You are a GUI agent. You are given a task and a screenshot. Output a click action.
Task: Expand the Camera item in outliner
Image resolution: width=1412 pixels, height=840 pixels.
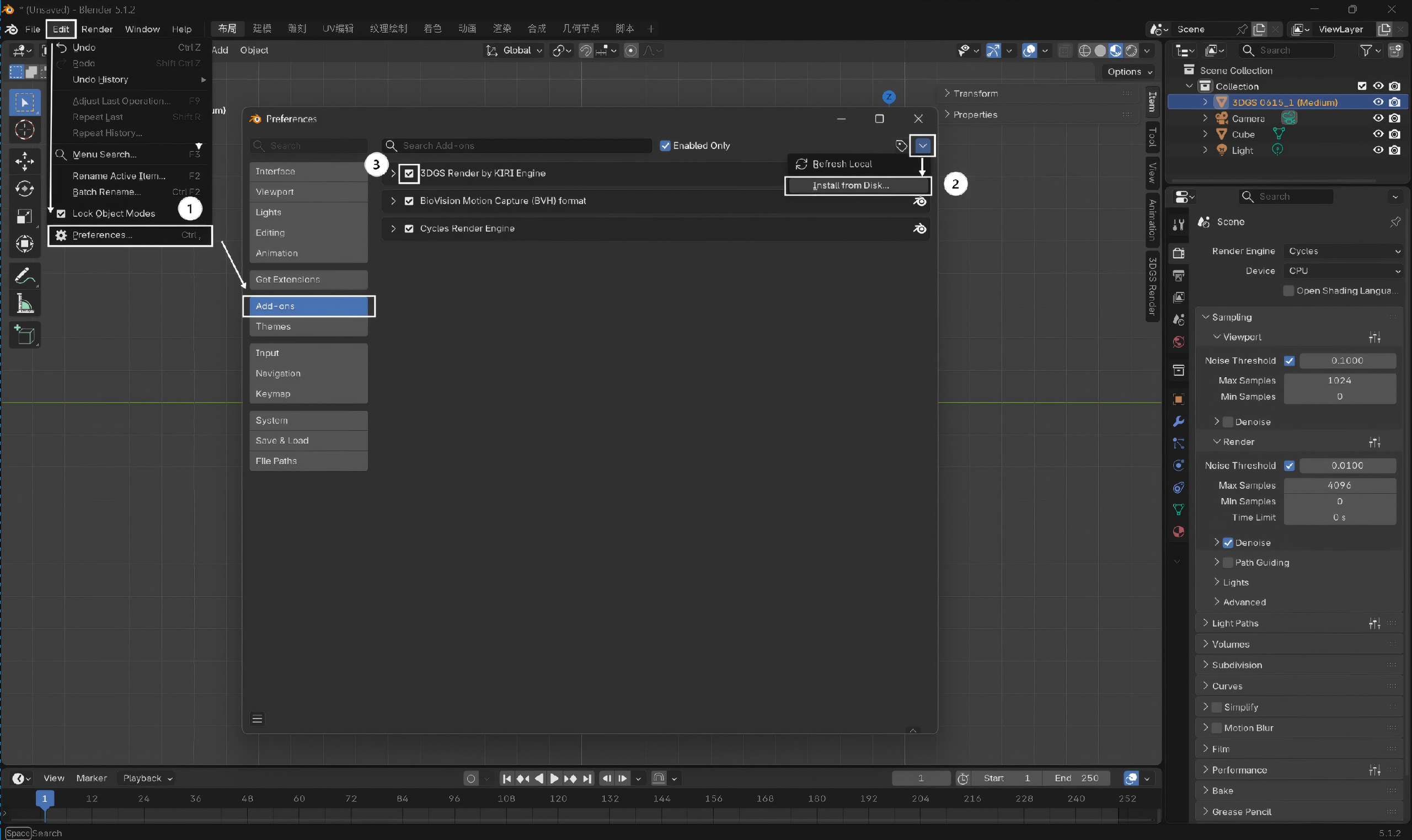tap(1205, 118)
